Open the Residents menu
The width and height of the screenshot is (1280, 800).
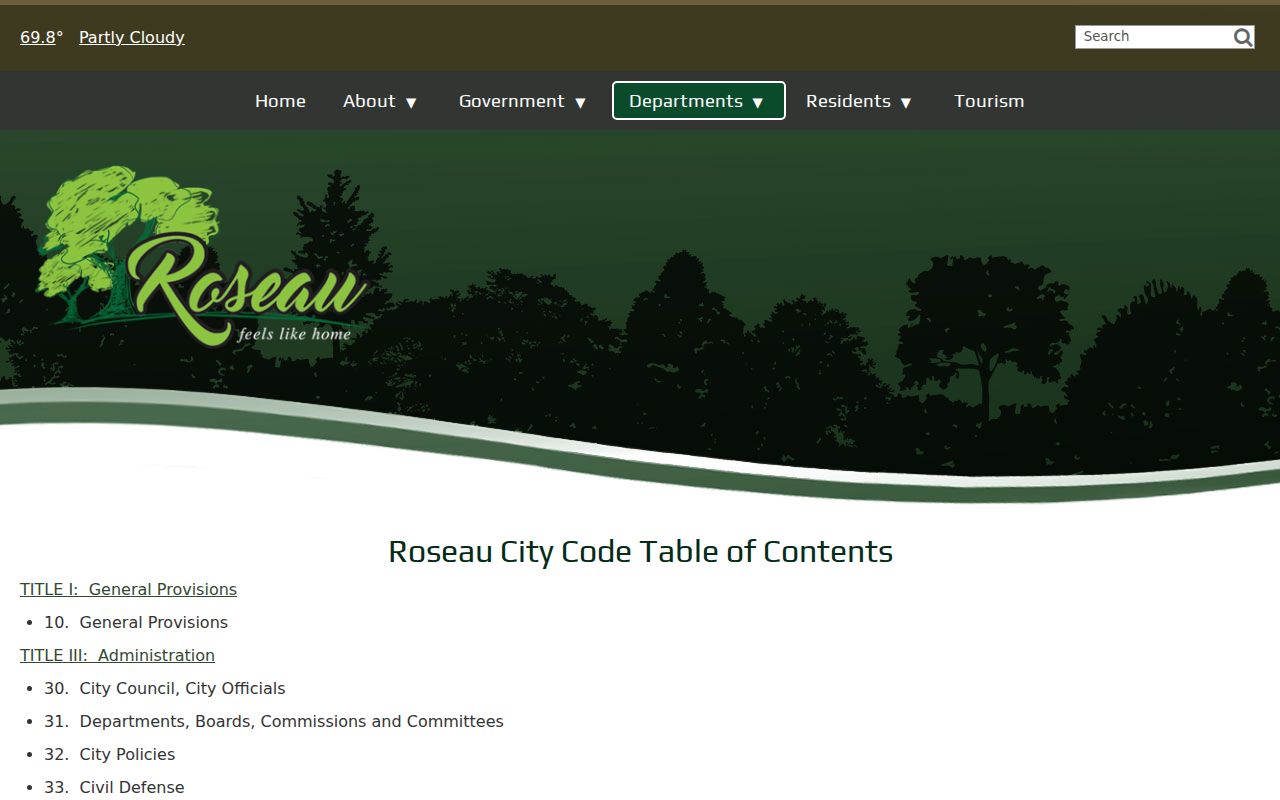point(848,101)
